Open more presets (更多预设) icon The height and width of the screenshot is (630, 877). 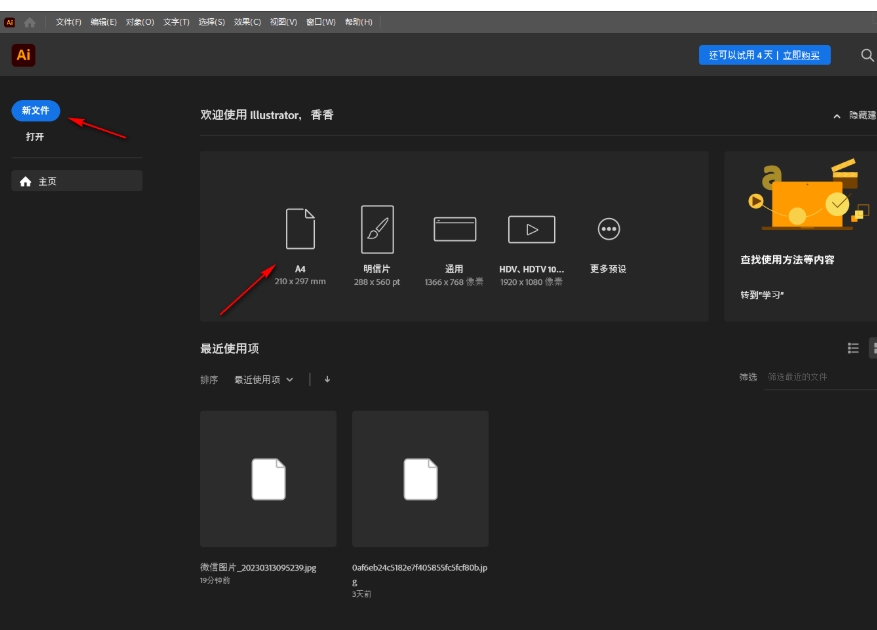609,229
